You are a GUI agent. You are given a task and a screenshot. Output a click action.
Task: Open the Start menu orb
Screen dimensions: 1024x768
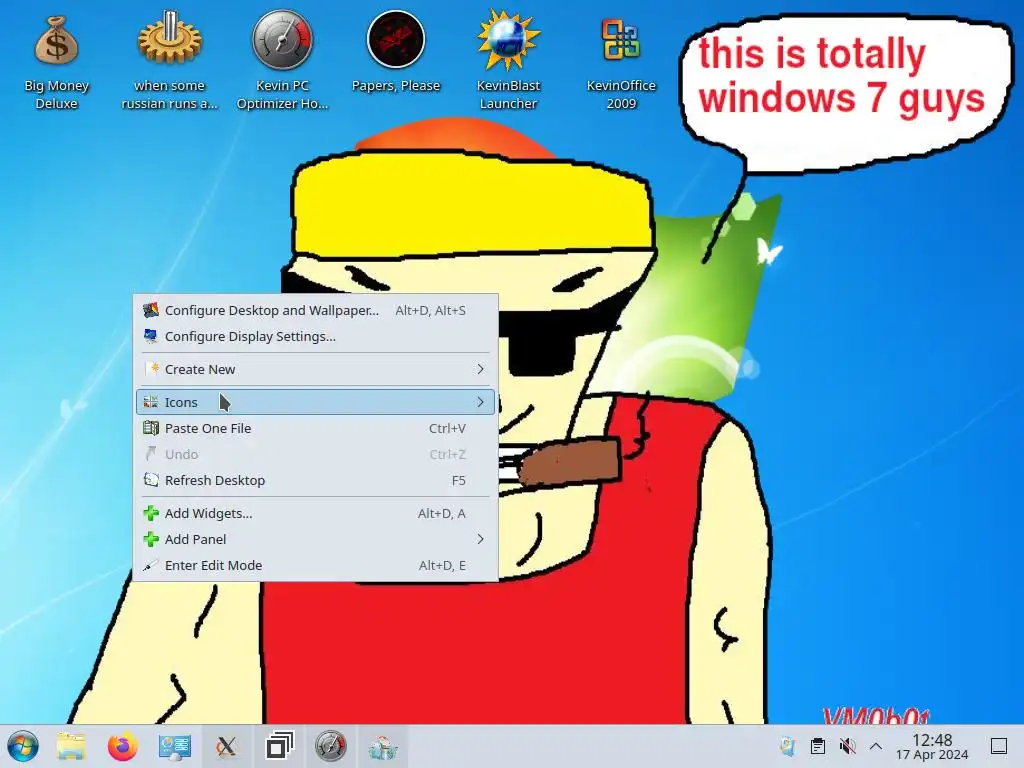[x=23, y=746]
